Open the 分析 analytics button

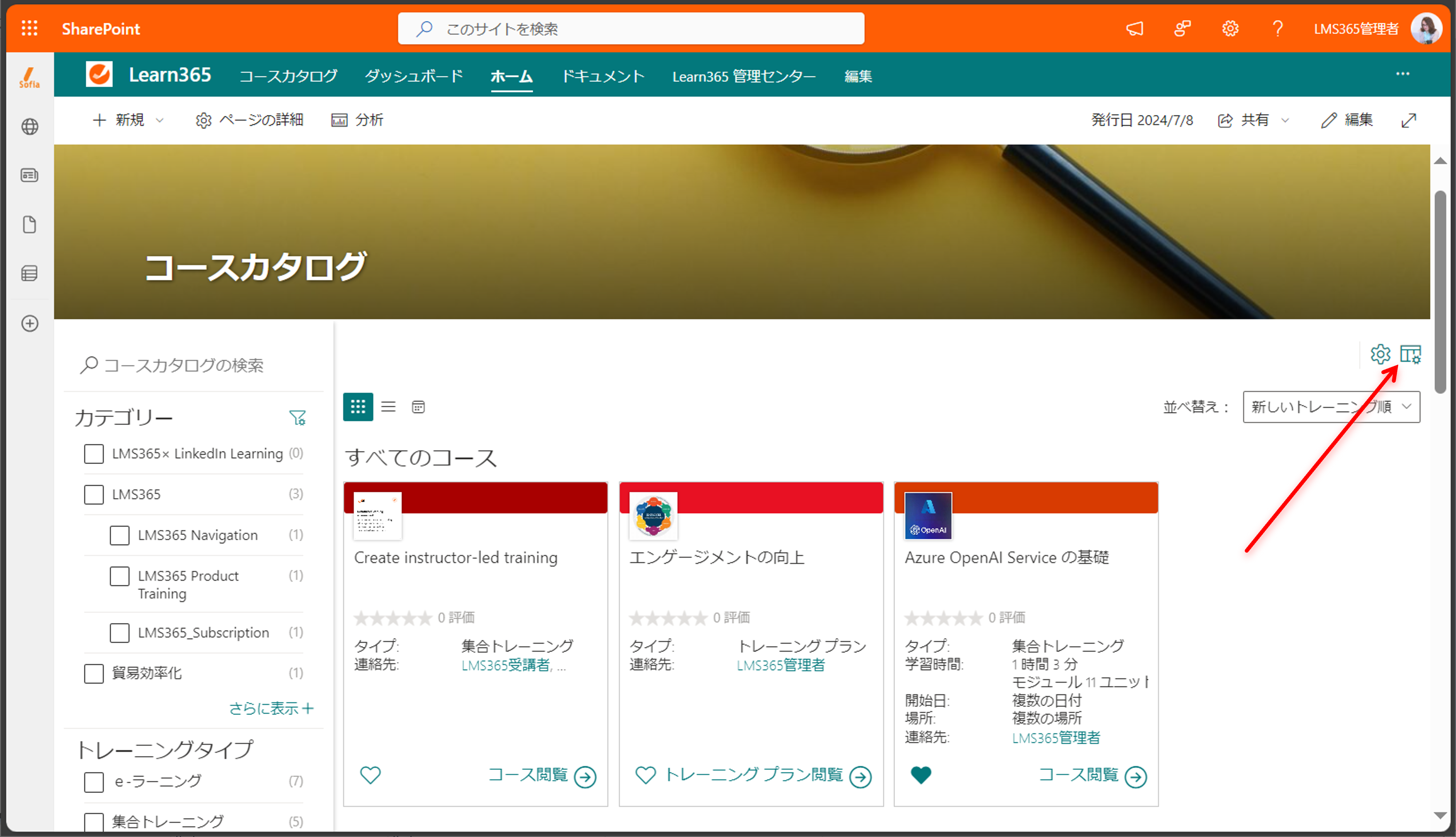click(x=357, y=120)
